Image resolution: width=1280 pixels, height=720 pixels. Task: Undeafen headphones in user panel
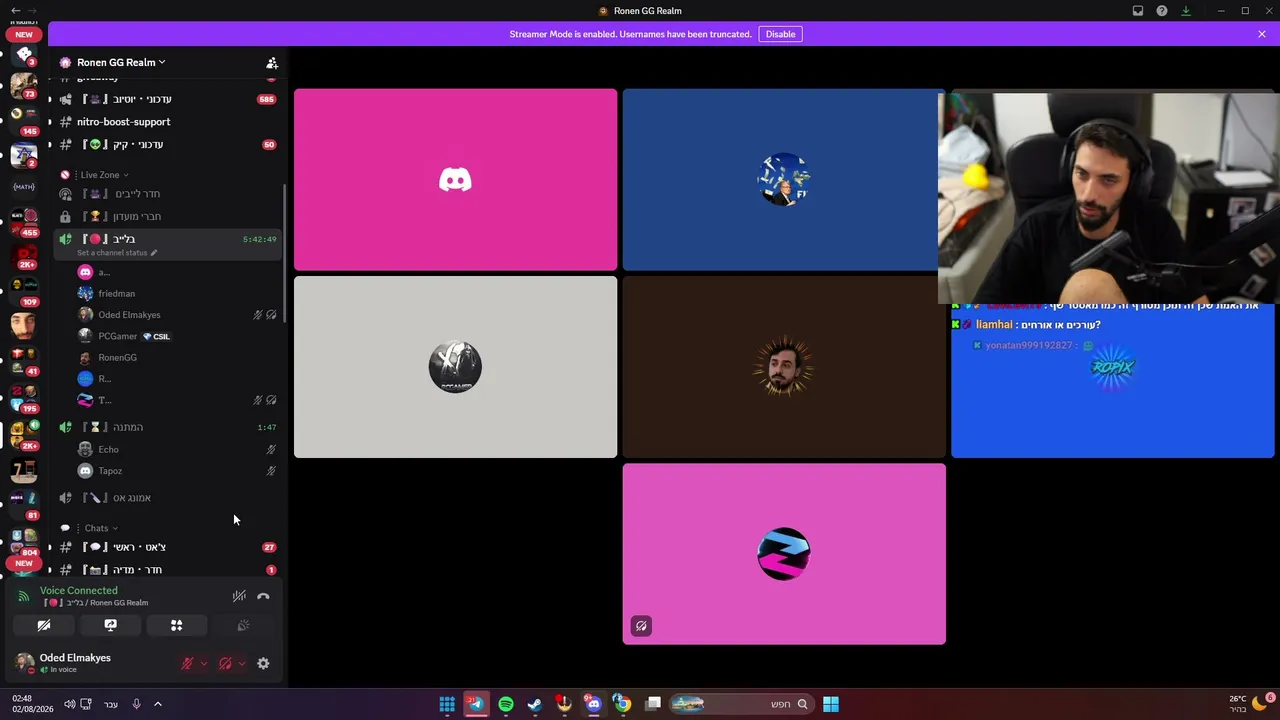coord(226,663)
